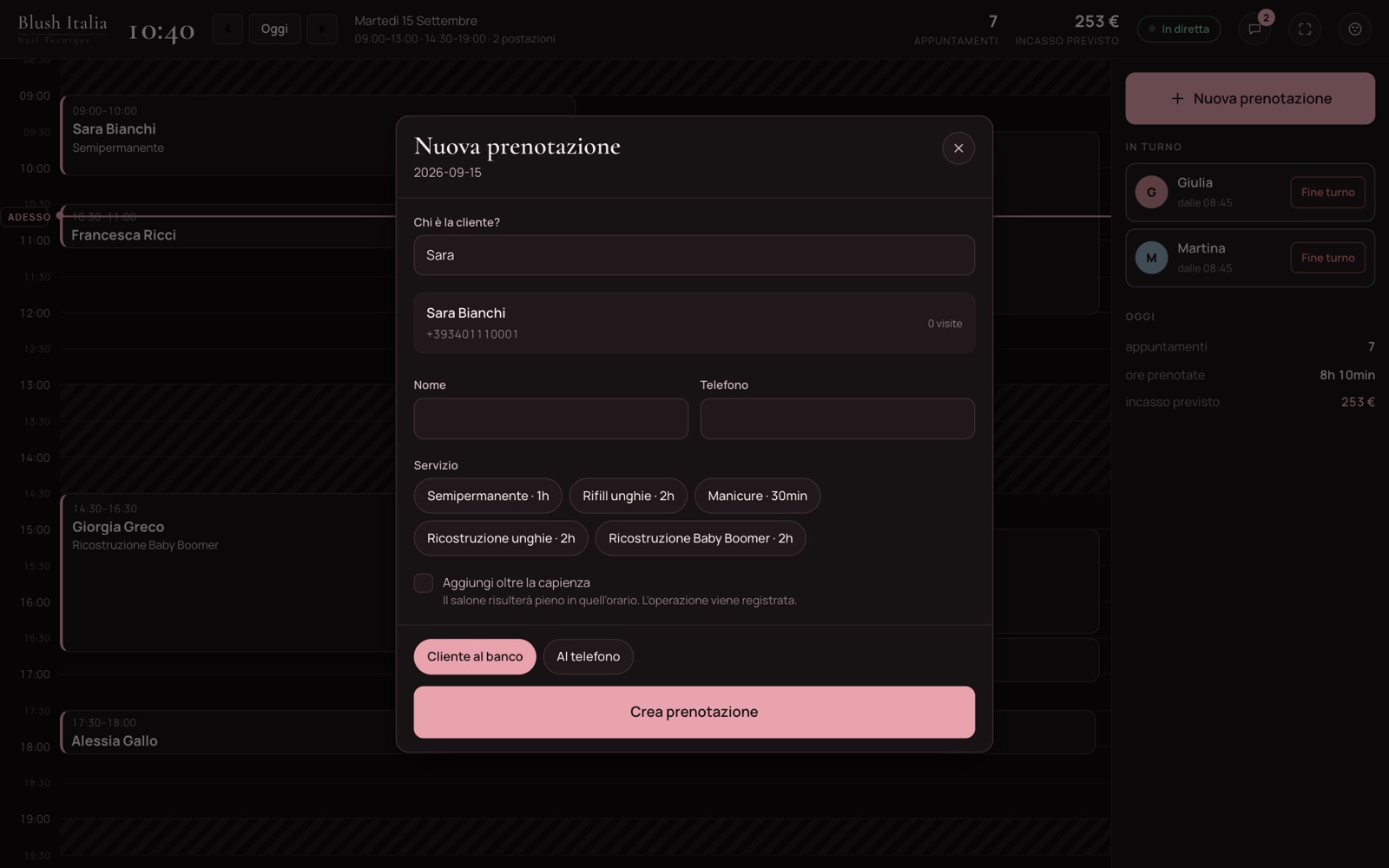Choose Cliente al banco option
This screenshot has height=868, width=1389.
click(475, 656)
